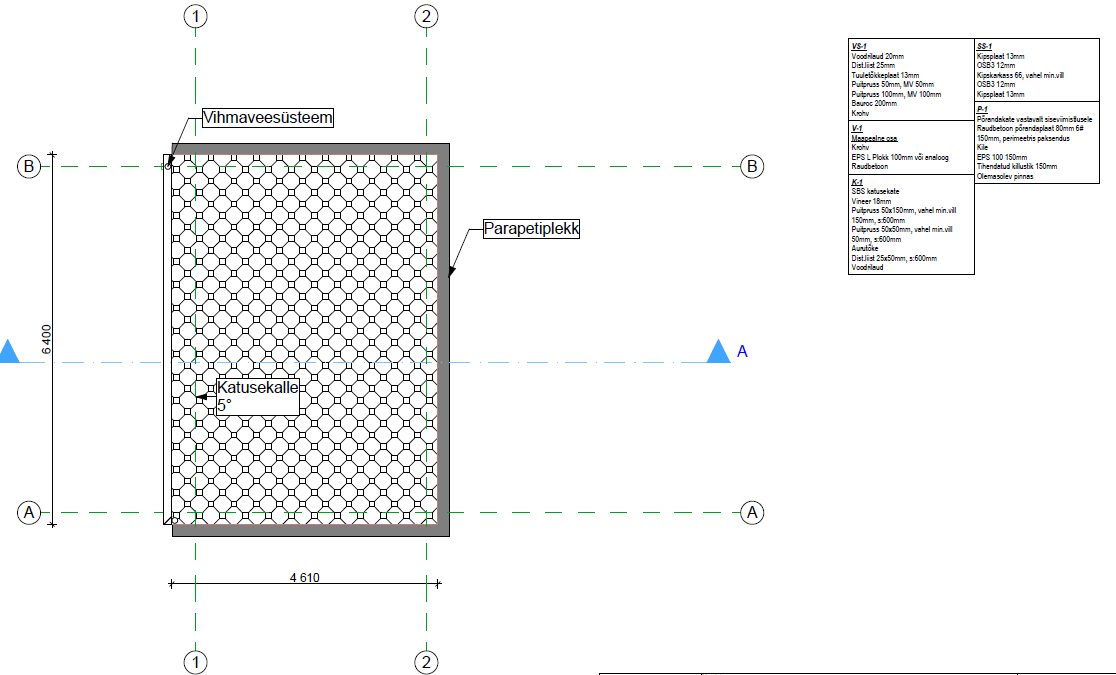The height and width of the screenshot is (675, 1116).
Task: Click the SS-1 heading in legend
Action: [x=984, y=47]
